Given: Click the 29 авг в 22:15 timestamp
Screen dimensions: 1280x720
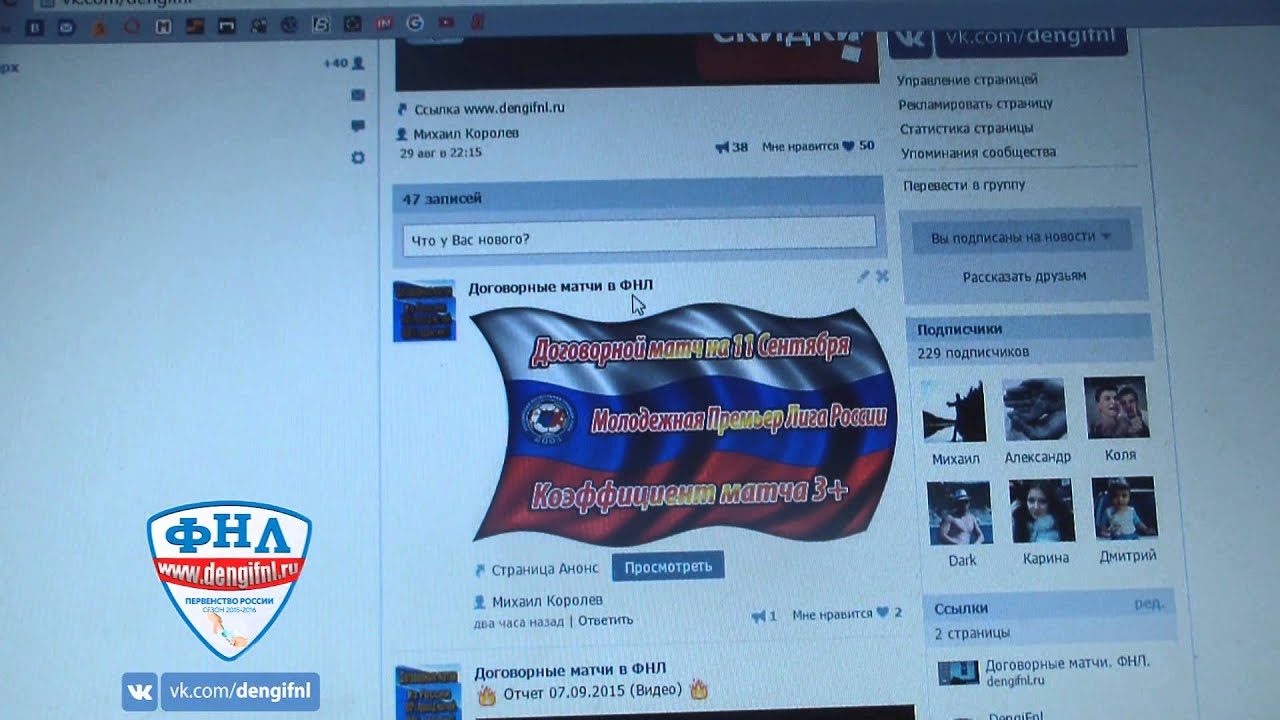Looking at the screenshot, I should click(441, 153).
